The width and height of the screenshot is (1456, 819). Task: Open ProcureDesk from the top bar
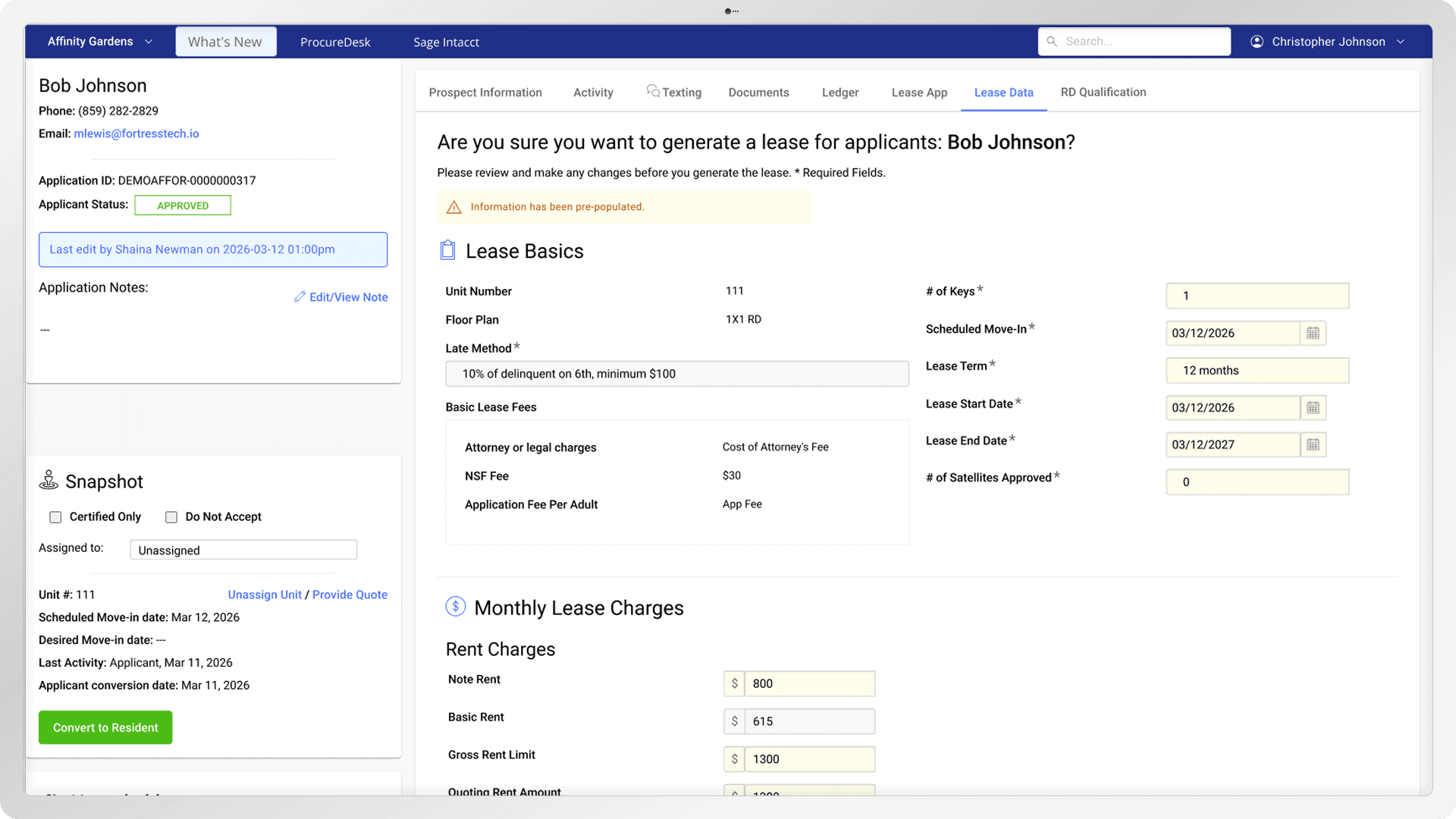click(x=335, y=42)
